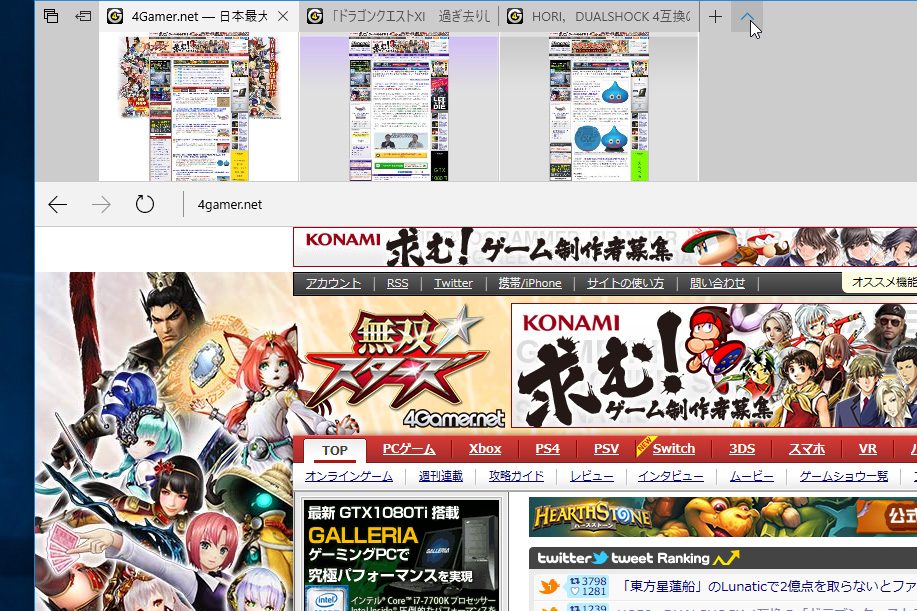Collapse the tab previews with chevron
The height and width of the screenshot is (611, 917).
pyautogui.click(x=747, y=16)
